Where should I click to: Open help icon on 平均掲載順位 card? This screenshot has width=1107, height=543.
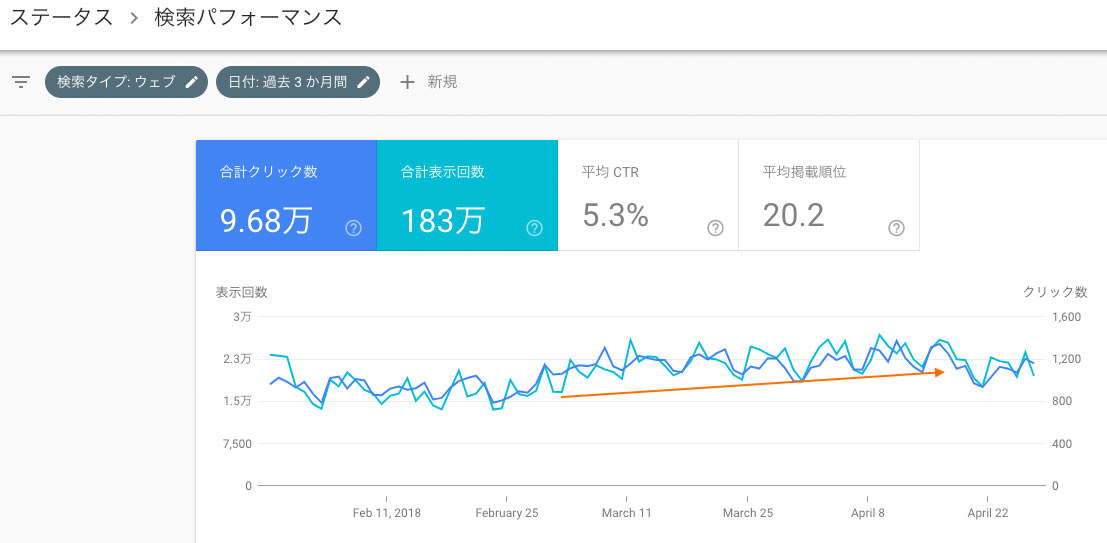896,228
